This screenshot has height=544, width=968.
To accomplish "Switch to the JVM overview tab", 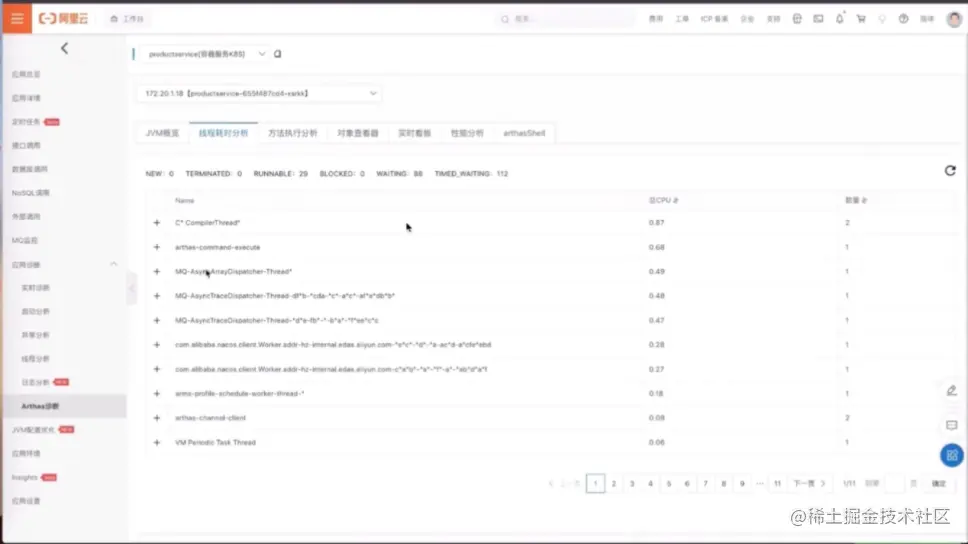I will click(162, 133).
